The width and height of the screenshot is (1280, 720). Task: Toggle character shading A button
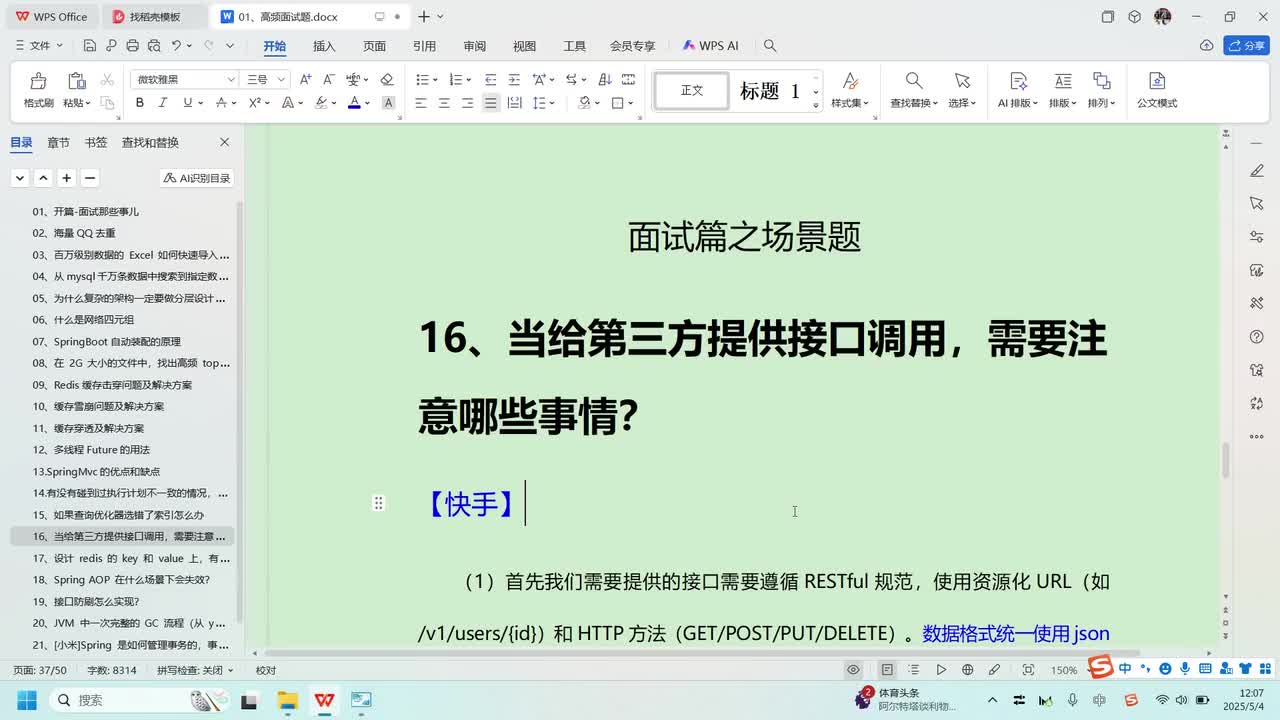point(389,103)
